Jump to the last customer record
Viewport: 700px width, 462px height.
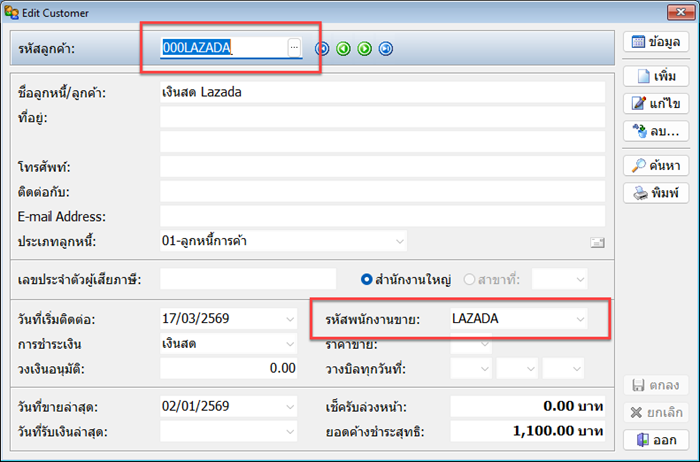click(386, 48)
